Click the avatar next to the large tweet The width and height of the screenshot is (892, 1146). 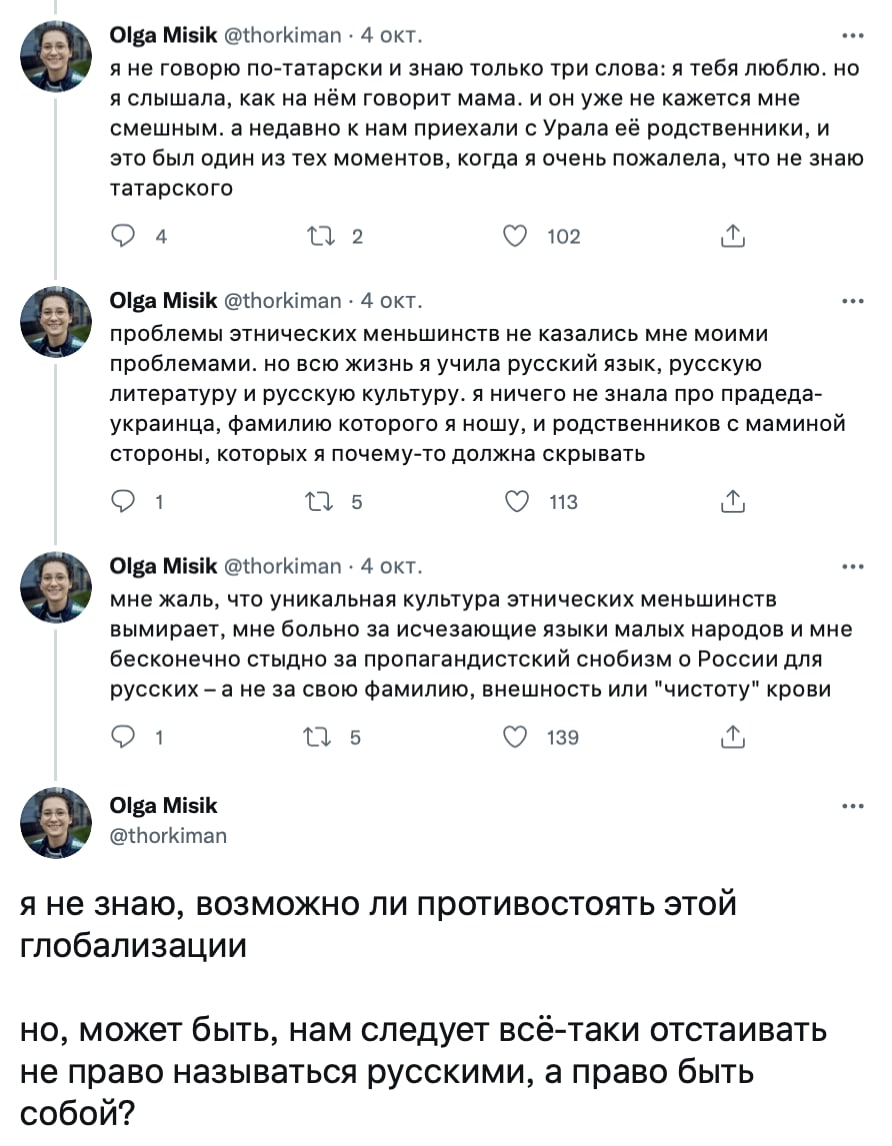pyautogui.click(x=57, y=822)
